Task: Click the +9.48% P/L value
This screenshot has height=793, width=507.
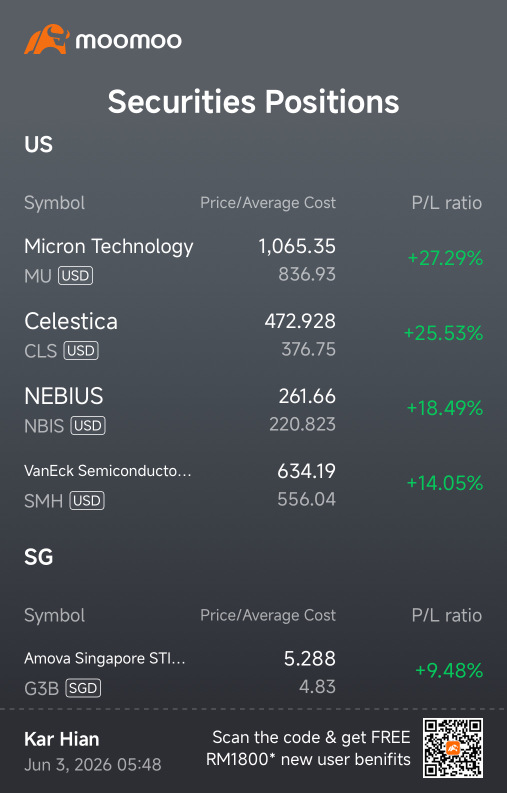Action: click(x=449, y=670)
